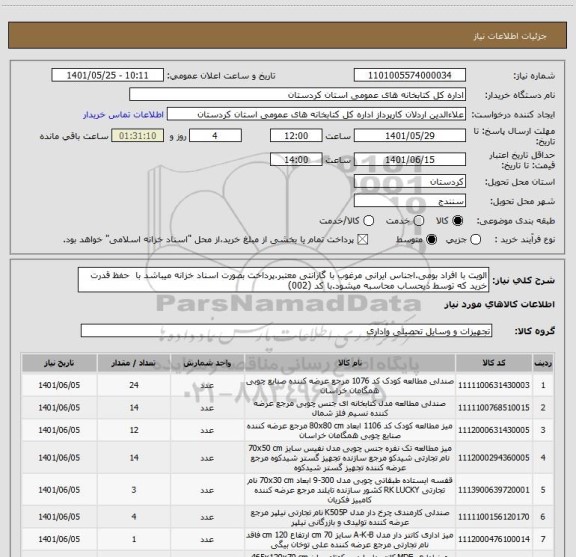This screenshot has height=557, width=576.
Task: Click the جزئیات اطلاعات نیاز header title
Action: 510,36
